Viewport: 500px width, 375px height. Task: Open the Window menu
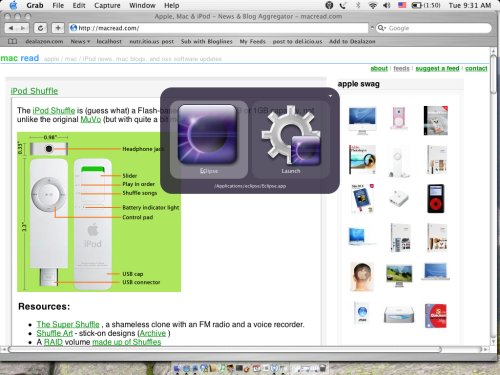(142, 5)
